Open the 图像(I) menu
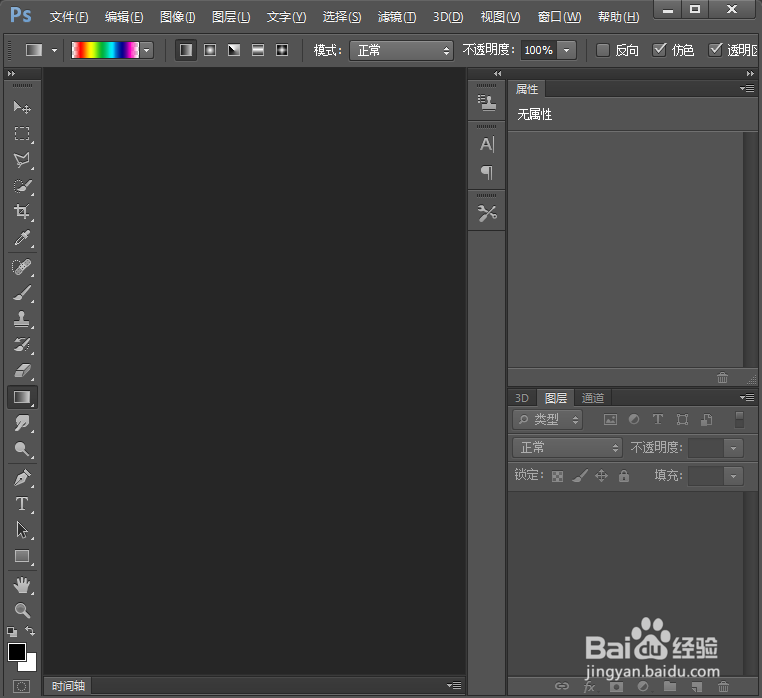Viewport: 762px width, 698px height. [177, 17]
